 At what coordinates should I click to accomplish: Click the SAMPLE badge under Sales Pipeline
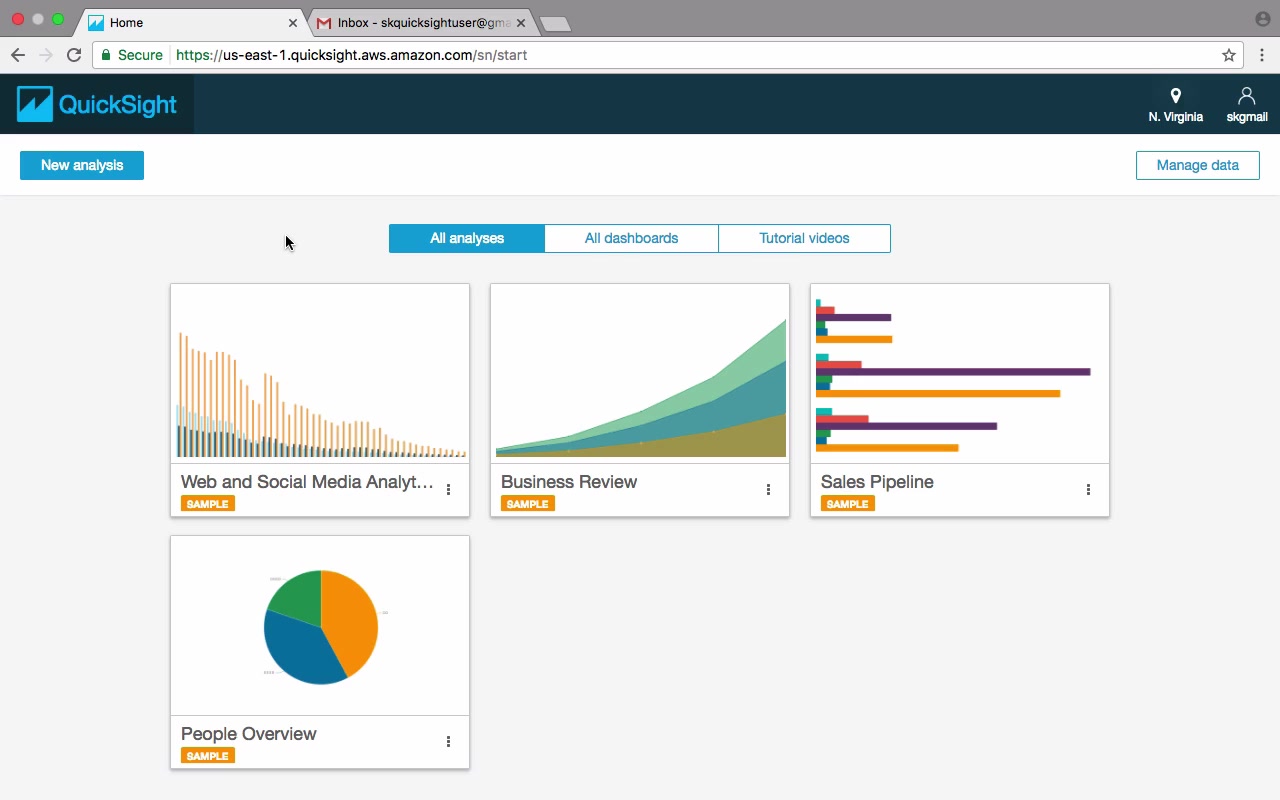coord(848,504)
